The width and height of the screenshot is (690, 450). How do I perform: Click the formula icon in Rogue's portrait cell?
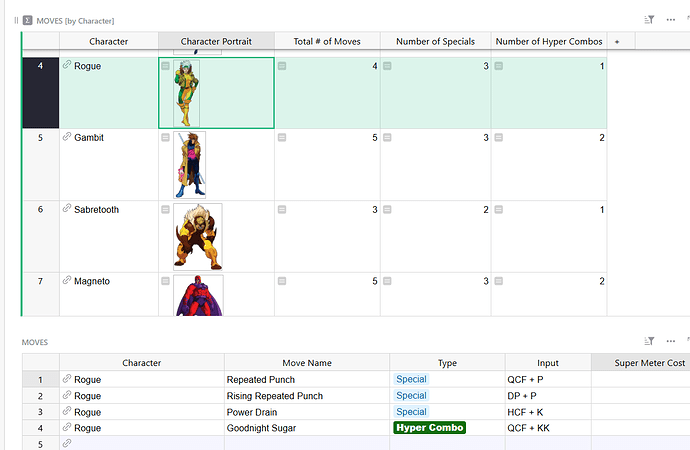click(165, 66)
